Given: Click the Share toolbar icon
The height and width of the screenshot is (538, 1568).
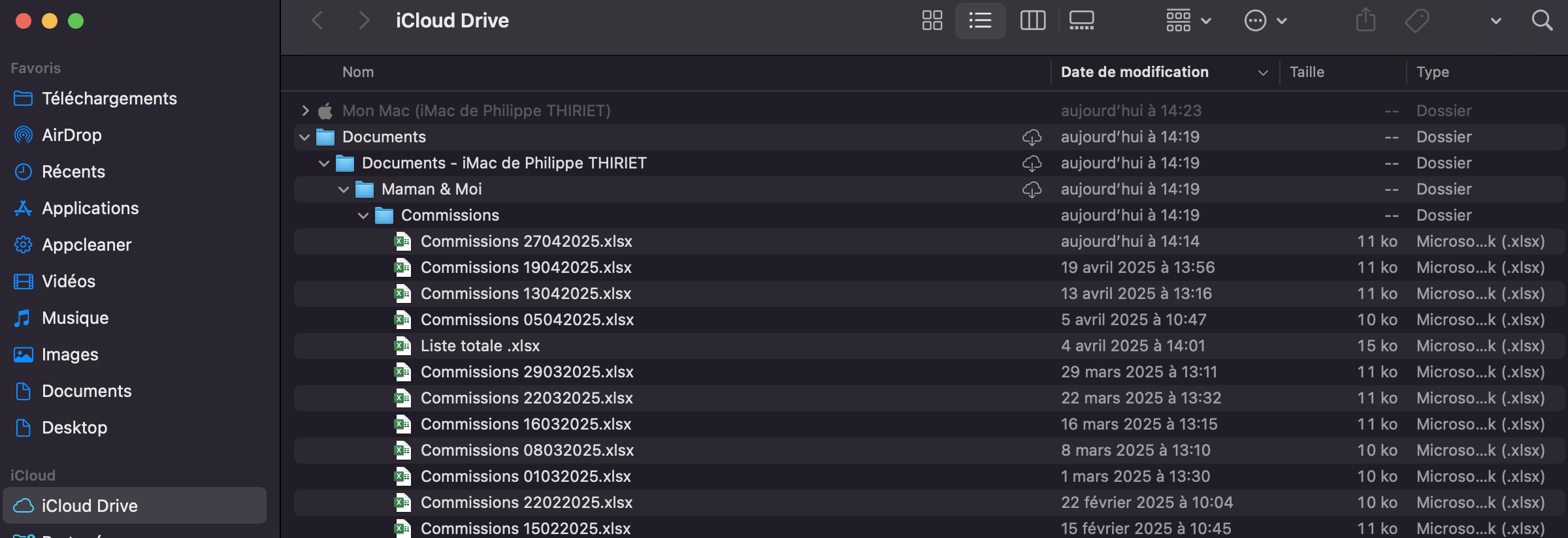Looking at the screenshot, I should pos(1365,21).
